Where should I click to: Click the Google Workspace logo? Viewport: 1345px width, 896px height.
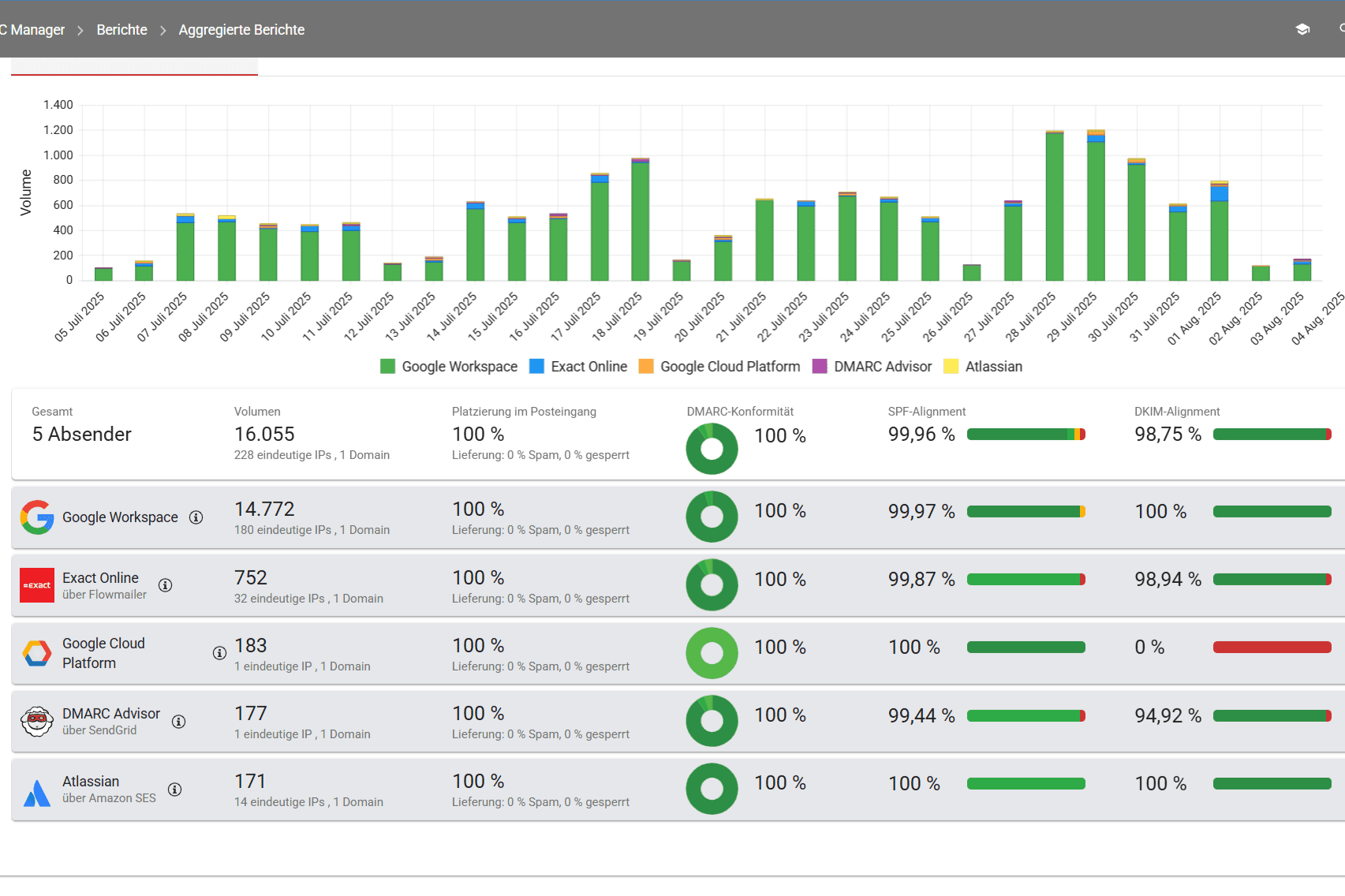[37, 517]
